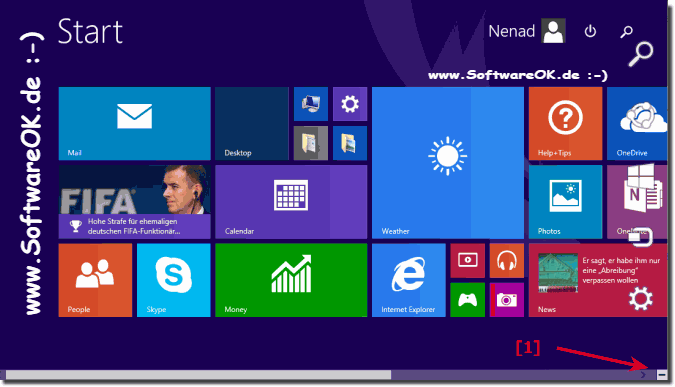Open the Weather tile
The height and width of the screenshot is (387, 675).
[448, 163]
